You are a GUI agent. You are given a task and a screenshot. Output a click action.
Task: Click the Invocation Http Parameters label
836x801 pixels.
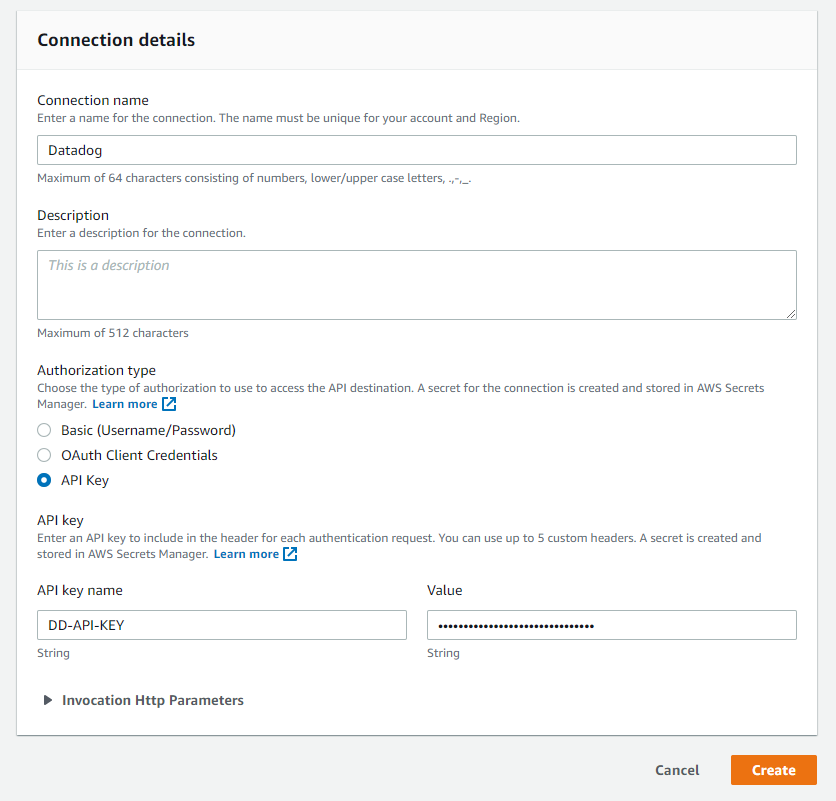click(152, 700)
